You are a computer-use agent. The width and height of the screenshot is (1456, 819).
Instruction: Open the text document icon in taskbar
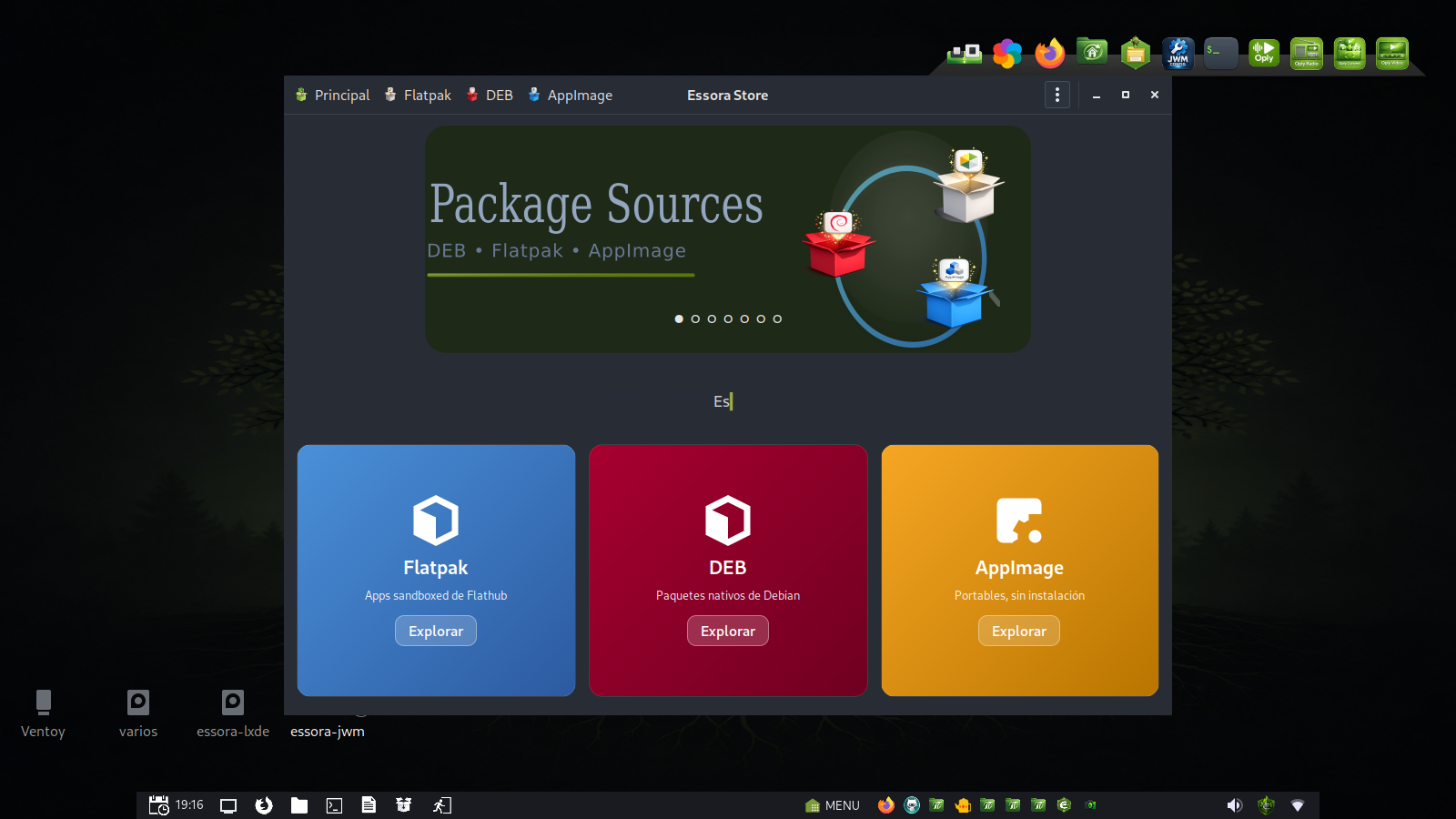click(x=369, y=805)
